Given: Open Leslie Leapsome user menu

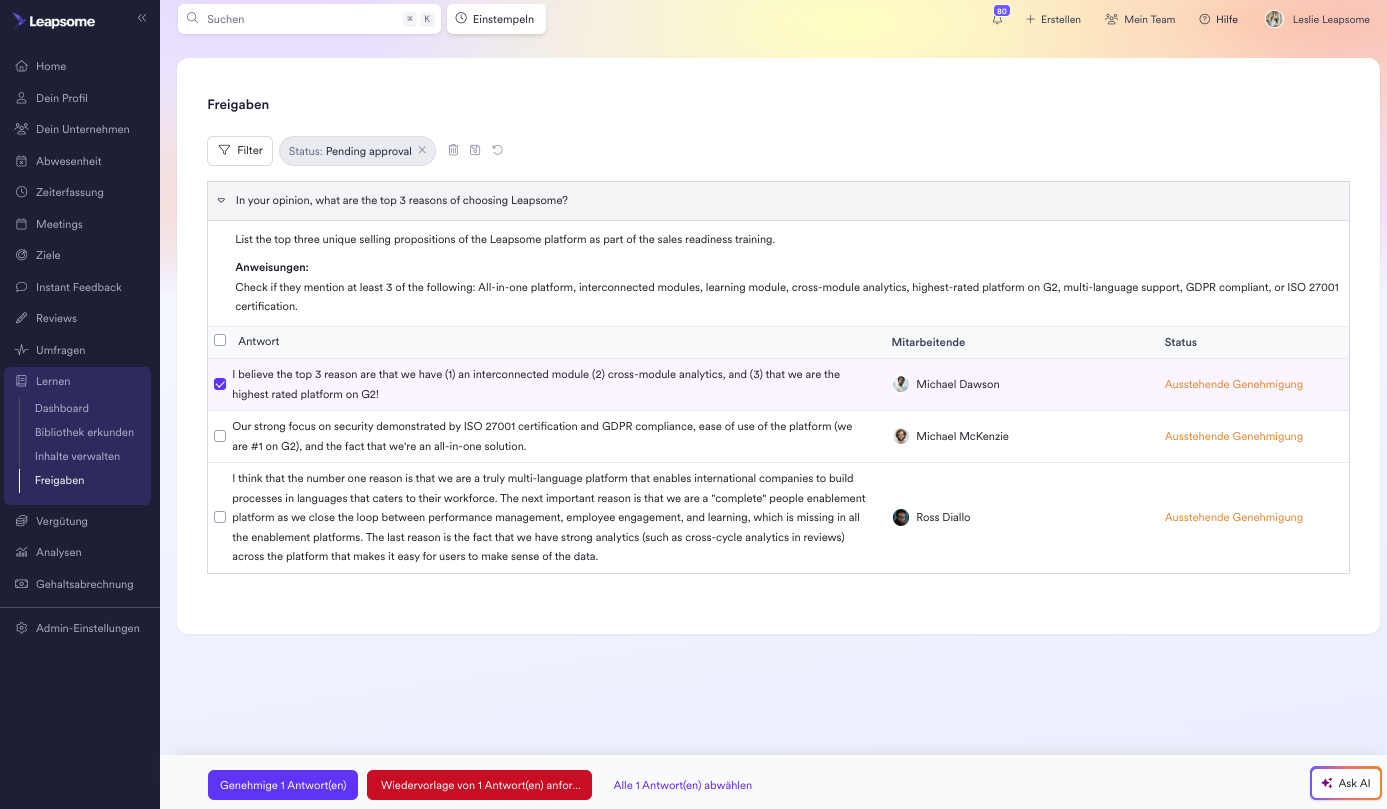Looking at the screenshot, I should (x=1318, y=19).
